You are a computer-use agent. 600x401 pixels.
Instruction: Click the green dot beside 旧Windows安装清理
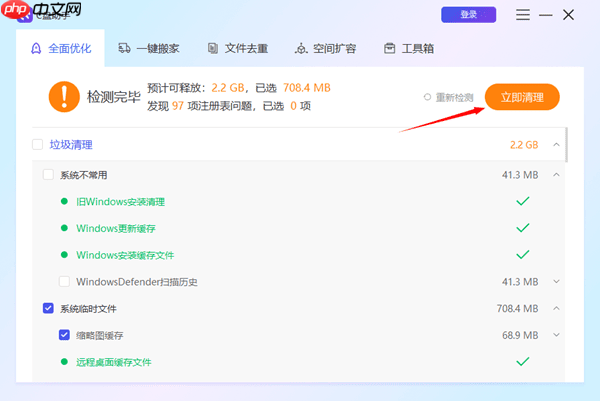tap(64, 201)
